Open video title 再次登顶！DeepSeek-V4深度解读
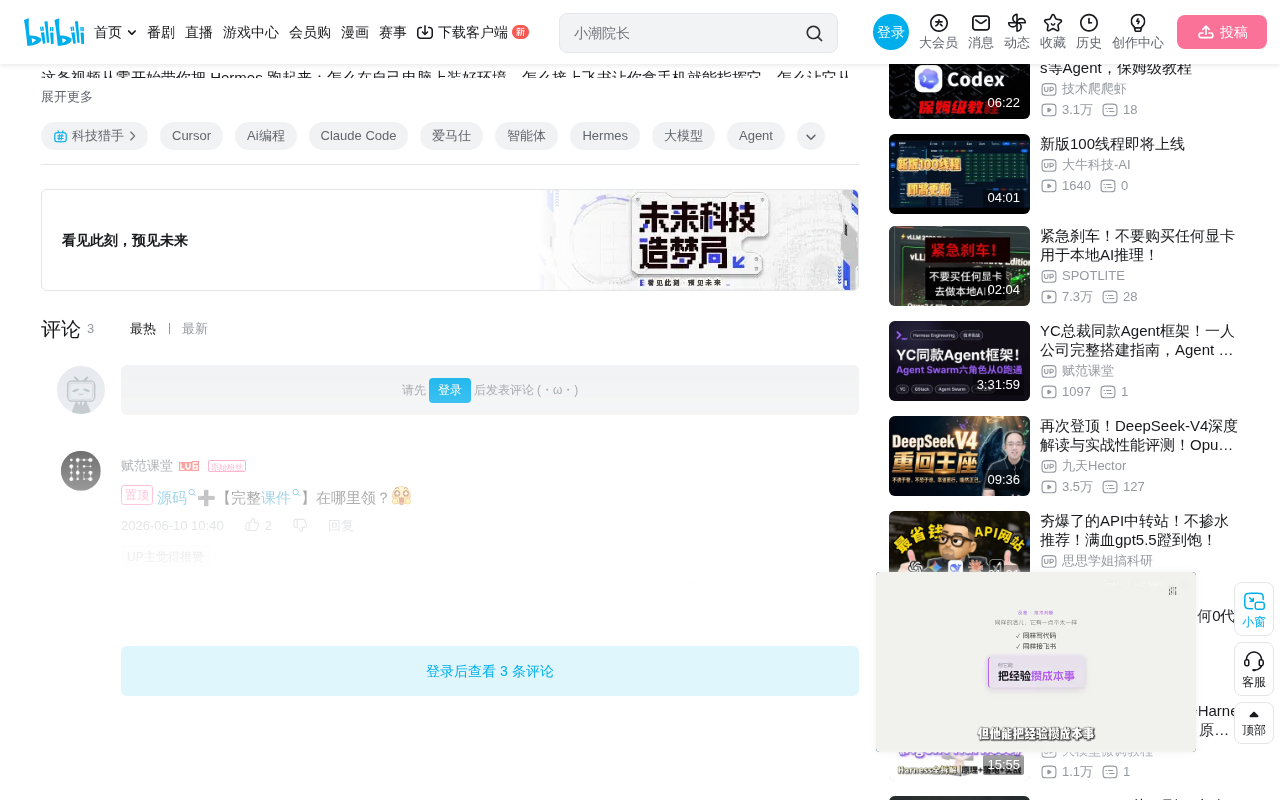Viewport: 1280px width, 800px height. [x=1139, y=435]
